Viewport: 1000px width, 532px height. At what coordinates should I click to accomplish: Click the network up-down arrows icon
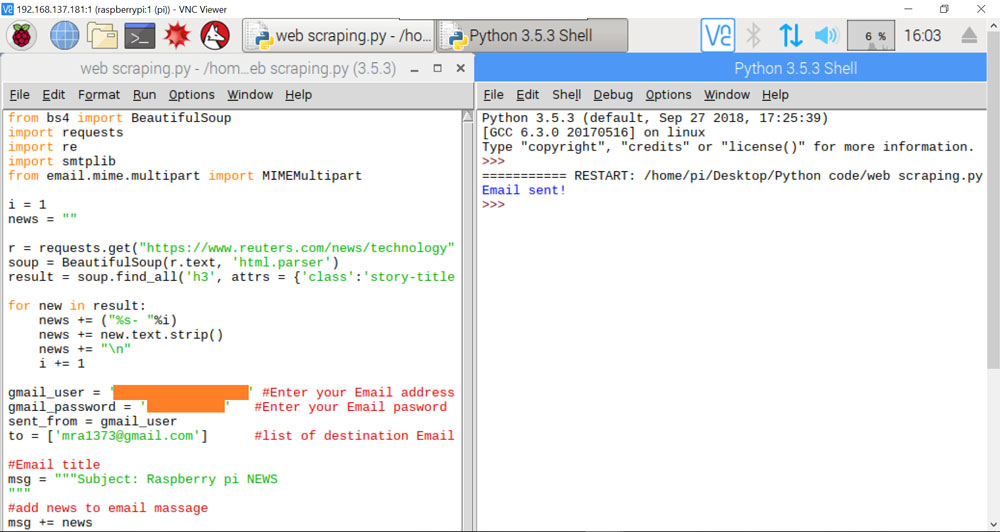(790, 36)
